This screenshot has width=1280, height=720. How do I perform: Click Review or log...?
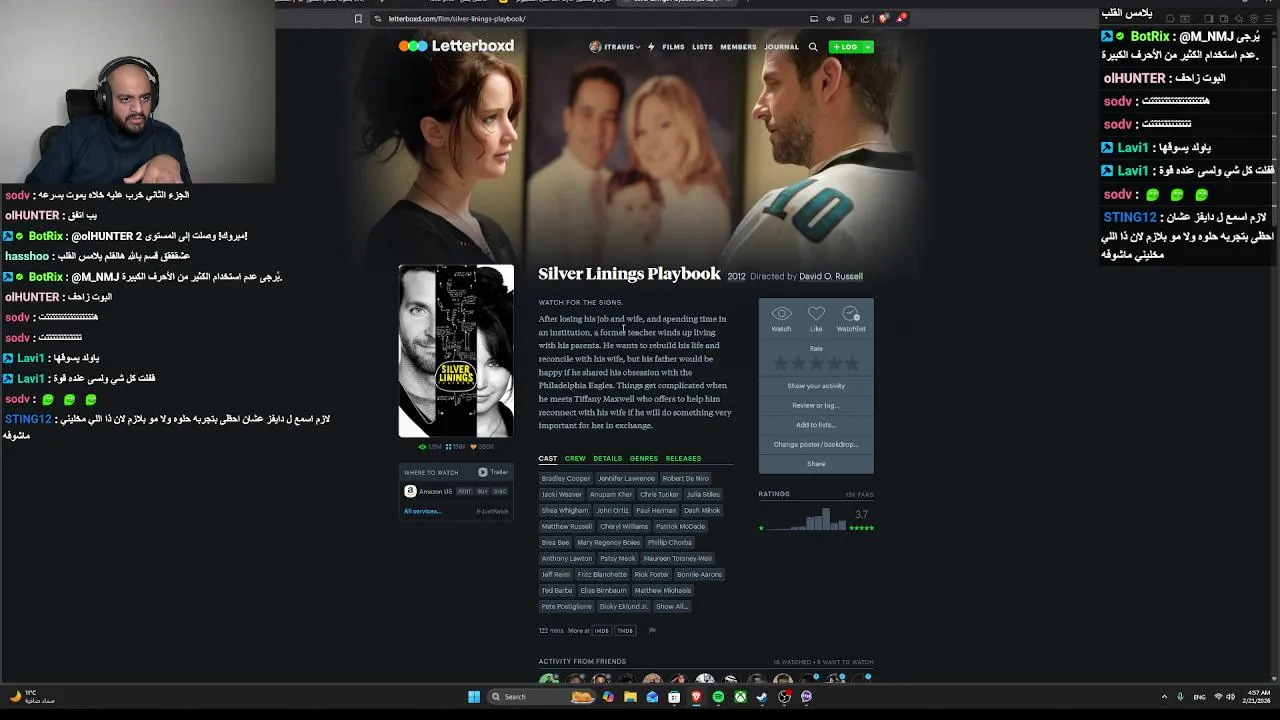pos(816,405)
